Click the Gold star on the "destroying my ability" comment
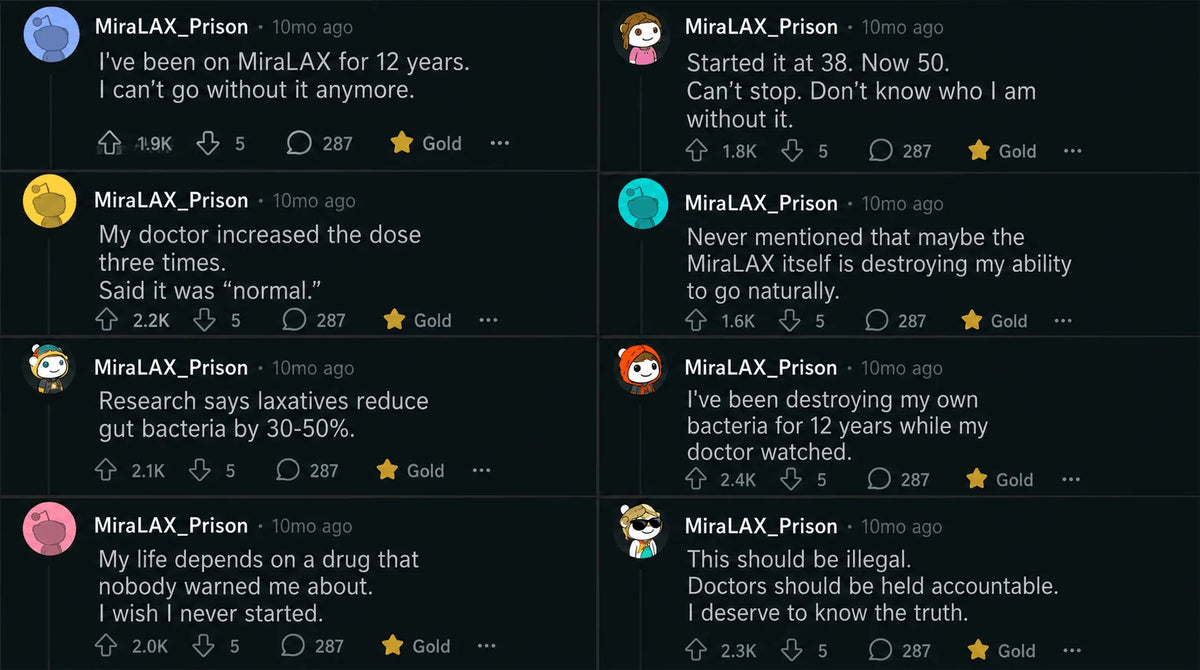This screenshot has height=670, width=1200. pos(971,321)
